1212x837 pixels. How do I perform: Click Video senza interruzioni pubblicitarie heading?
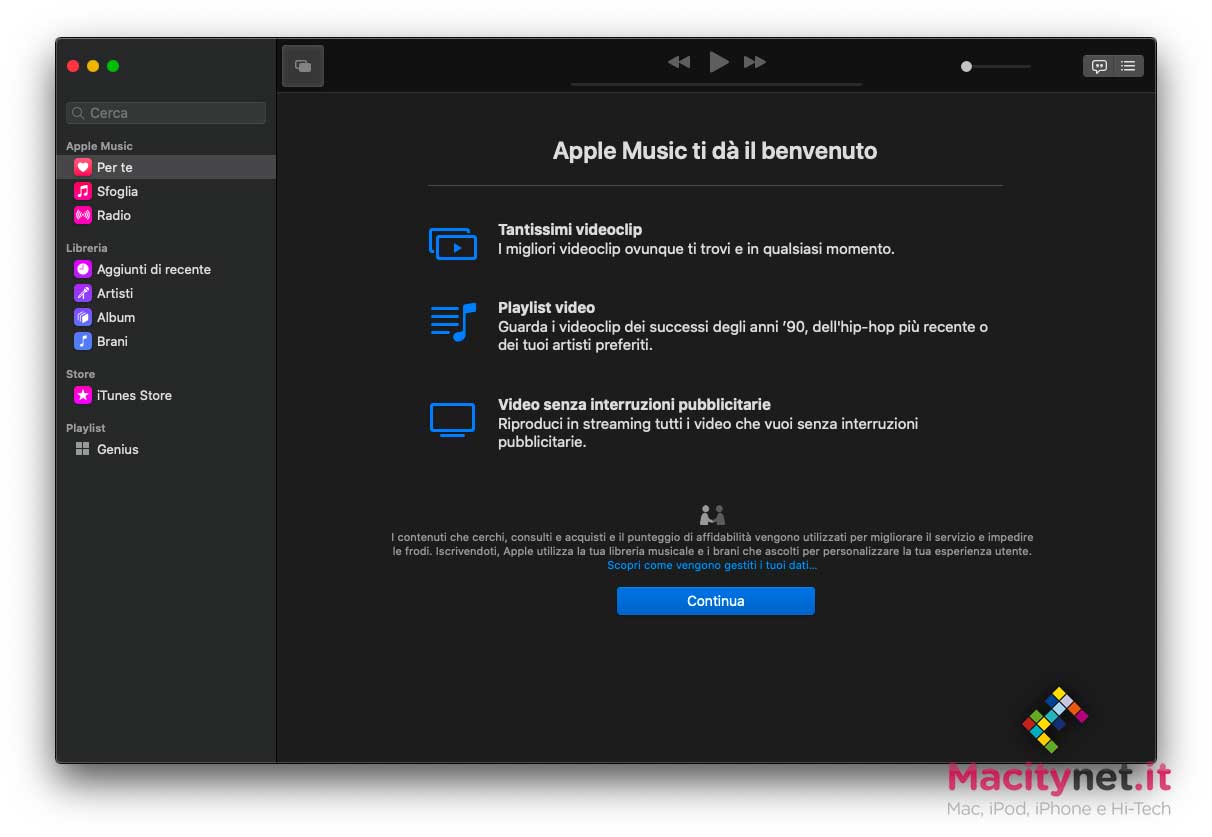click(x=634, y=405)
